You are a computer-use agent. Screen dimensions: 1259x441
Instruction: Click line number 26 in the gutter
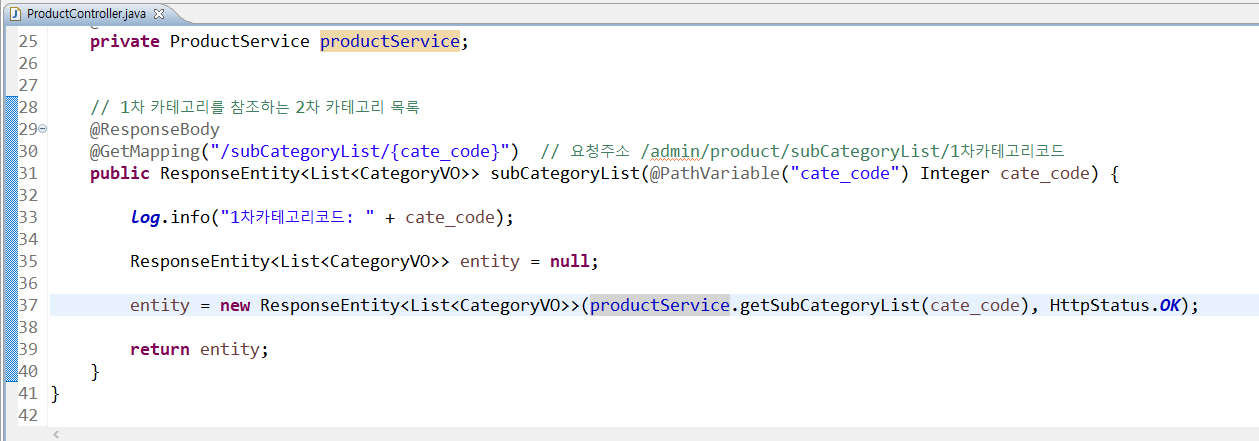point(28,63)
